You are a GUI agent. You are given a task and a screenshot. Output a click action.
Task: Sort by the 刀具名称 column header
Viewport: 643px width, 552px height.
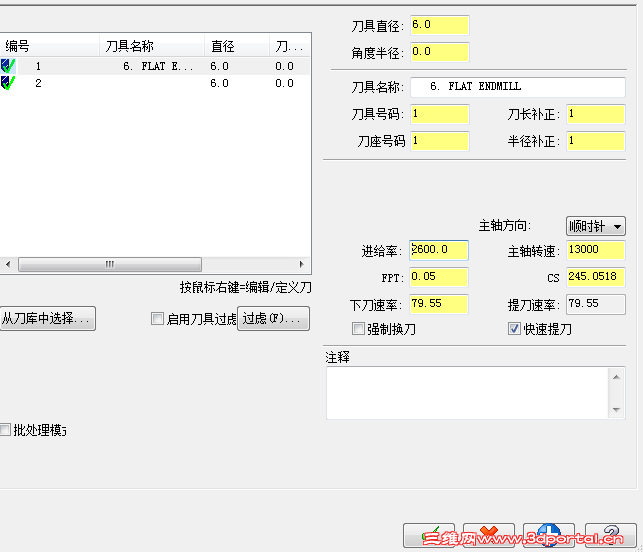pyautogui.click(x=152, y=46)
